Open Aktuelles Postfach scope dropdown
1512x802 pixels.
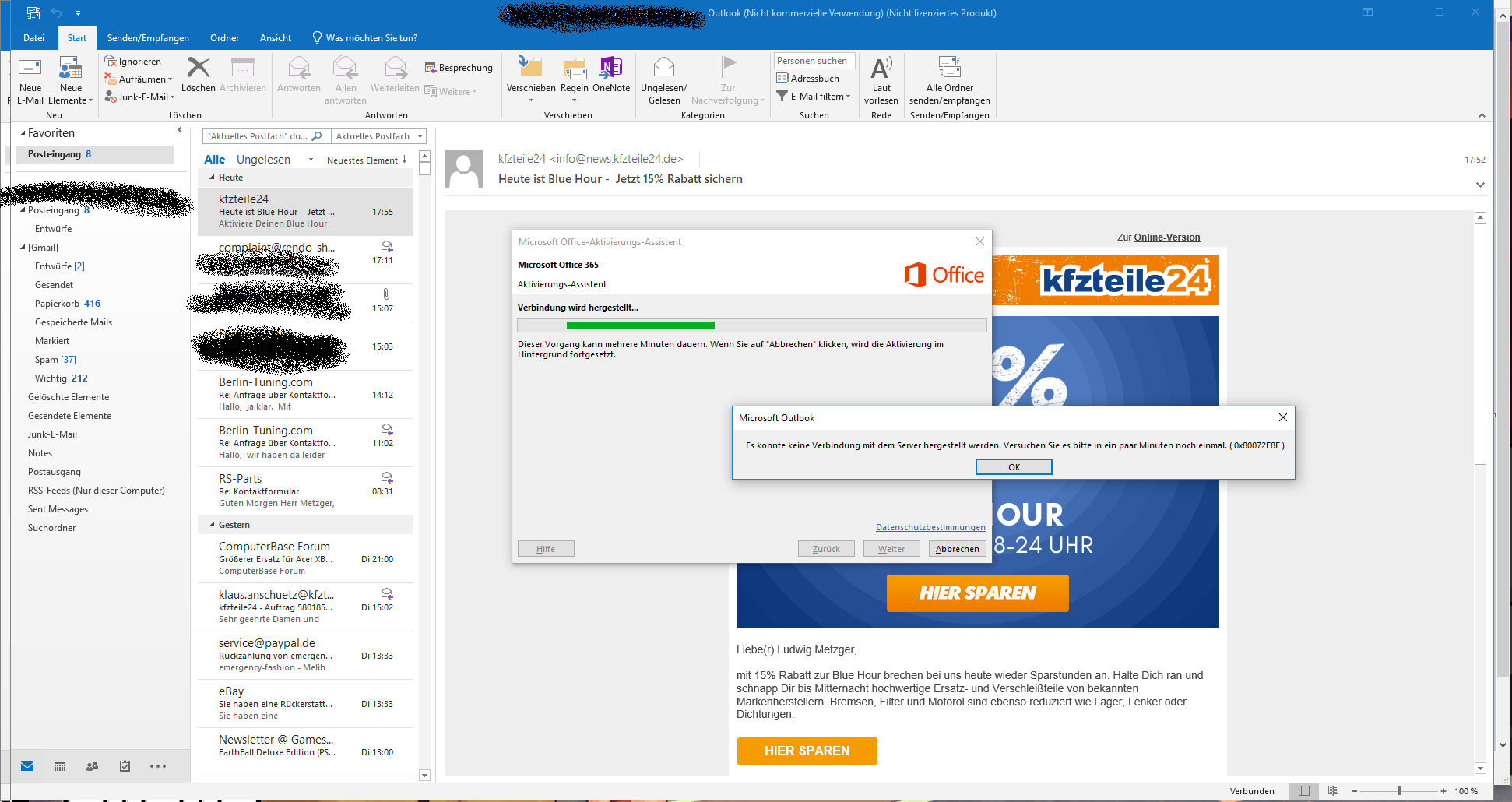pos(378,136)
